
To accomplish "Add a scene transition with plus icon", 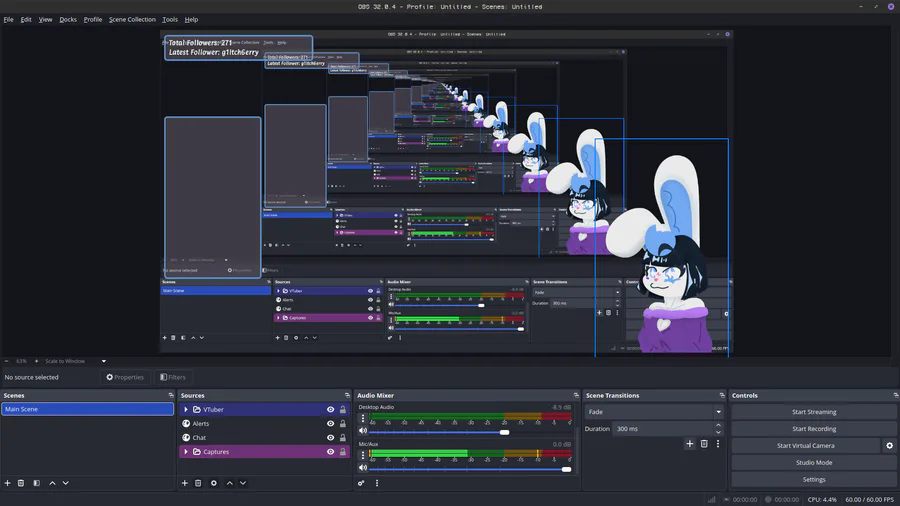I will point(690,443).
